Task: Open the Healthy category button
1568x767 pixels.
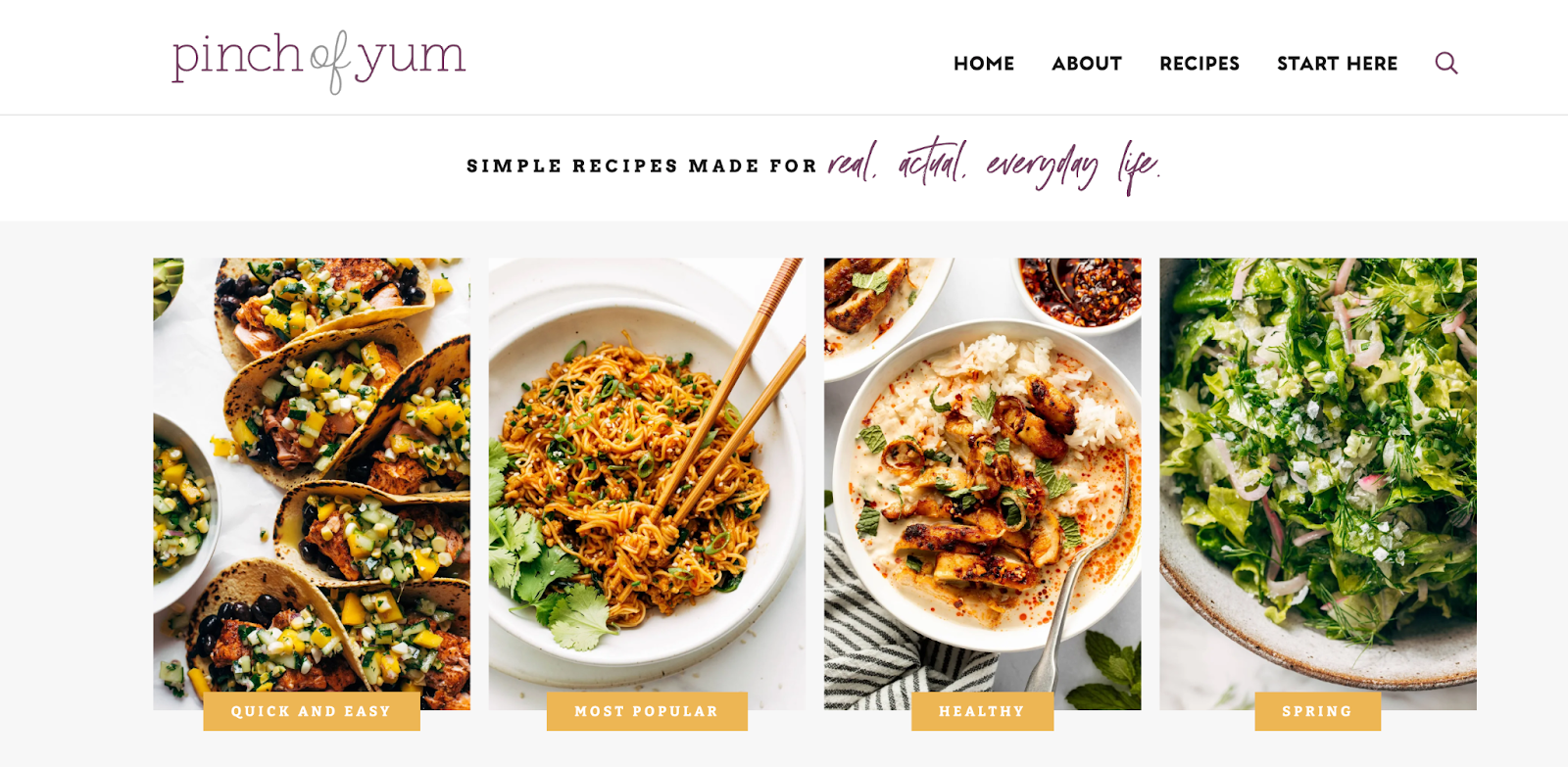Action: [982, 711]
